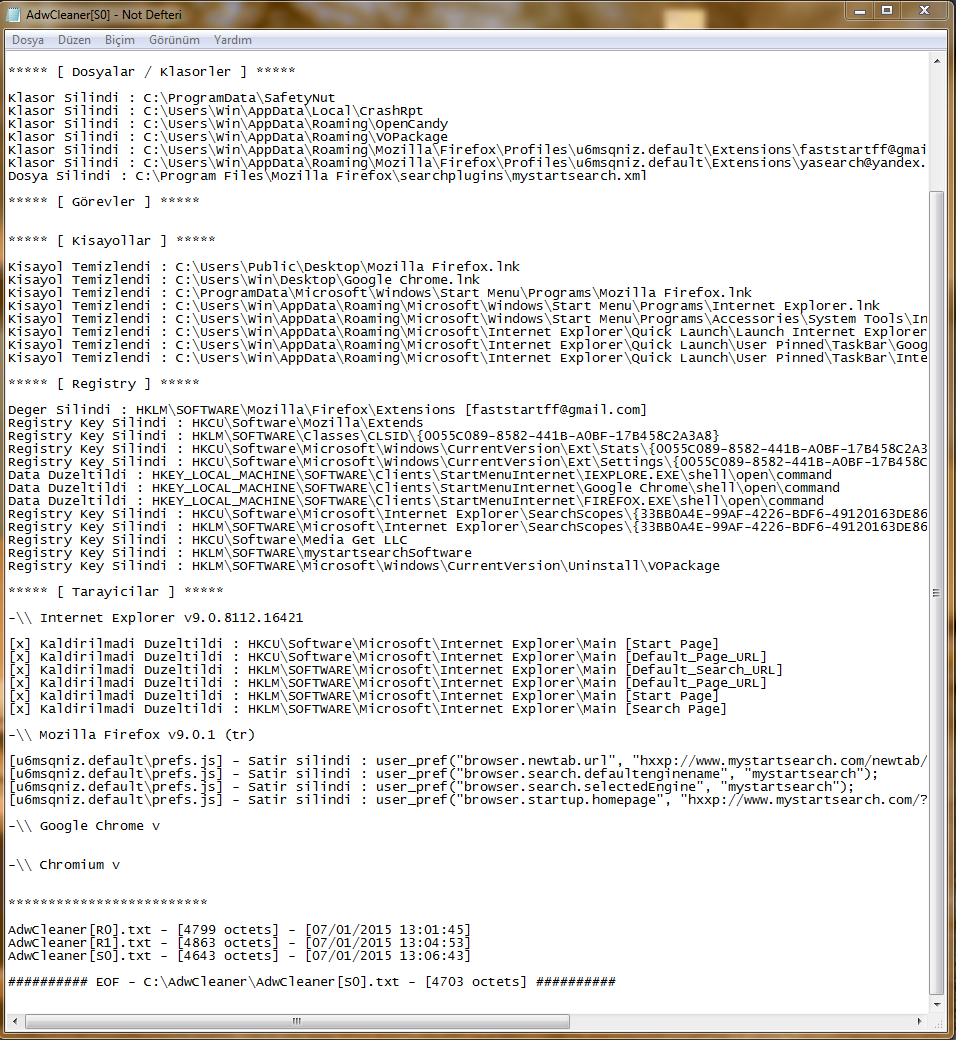Click the mystartsearch.xml deleted file line
This screenshot has width=956, height=1040.
click(328, 176)
